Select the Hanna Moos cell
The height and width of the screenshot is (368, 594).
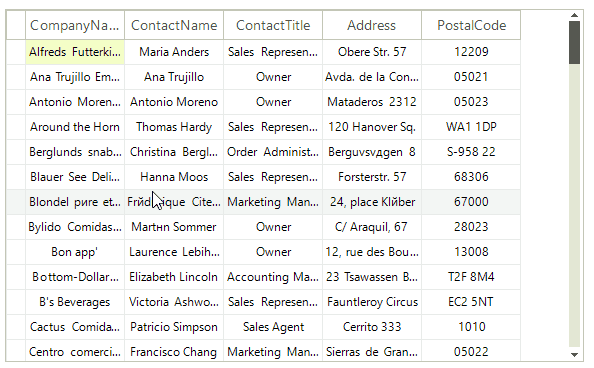coord(174,177)
